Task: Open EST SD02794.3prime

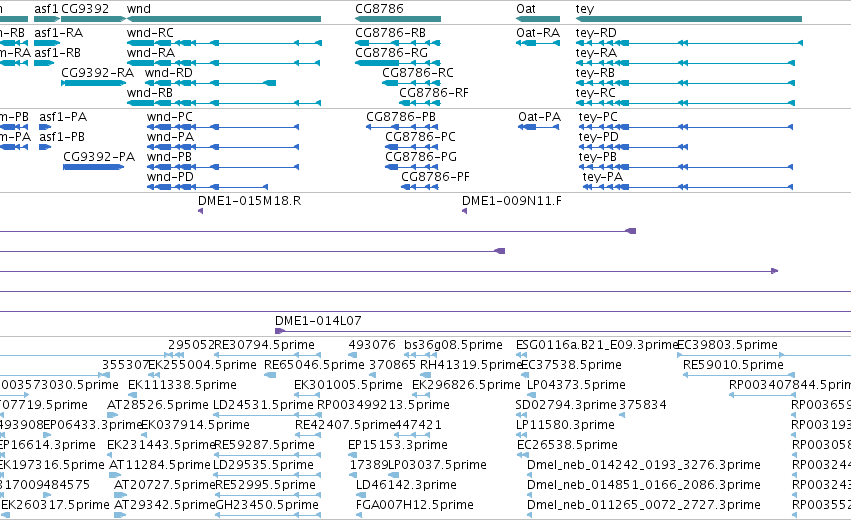Action: click(565, 405)
